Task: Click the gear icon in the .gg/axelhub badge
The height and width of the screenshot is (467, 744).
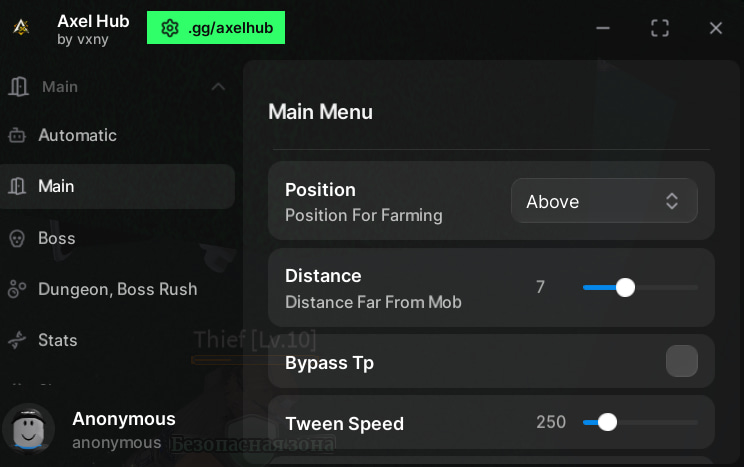Action: coord(170,28)
